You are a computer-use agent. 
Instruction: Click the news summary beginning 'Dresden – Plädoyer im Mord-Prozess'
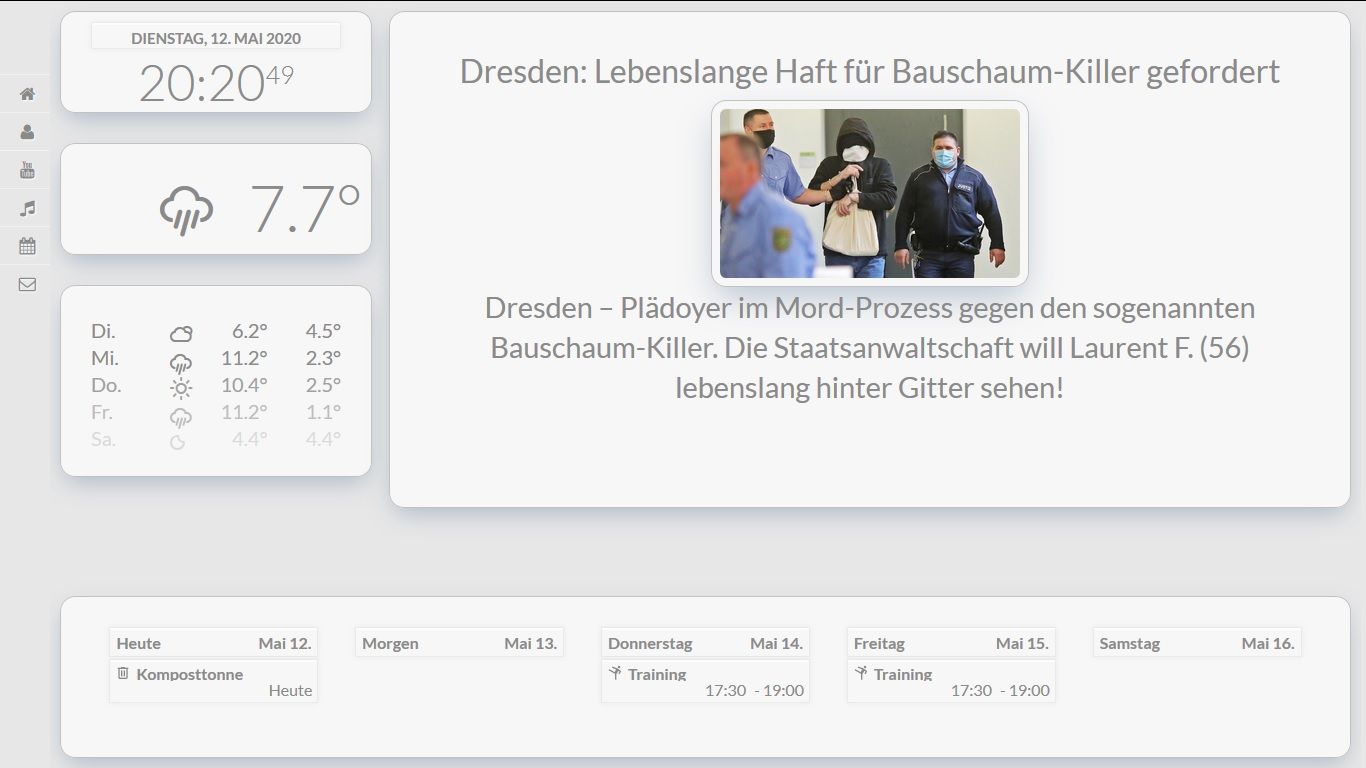(x=870, y=348)
